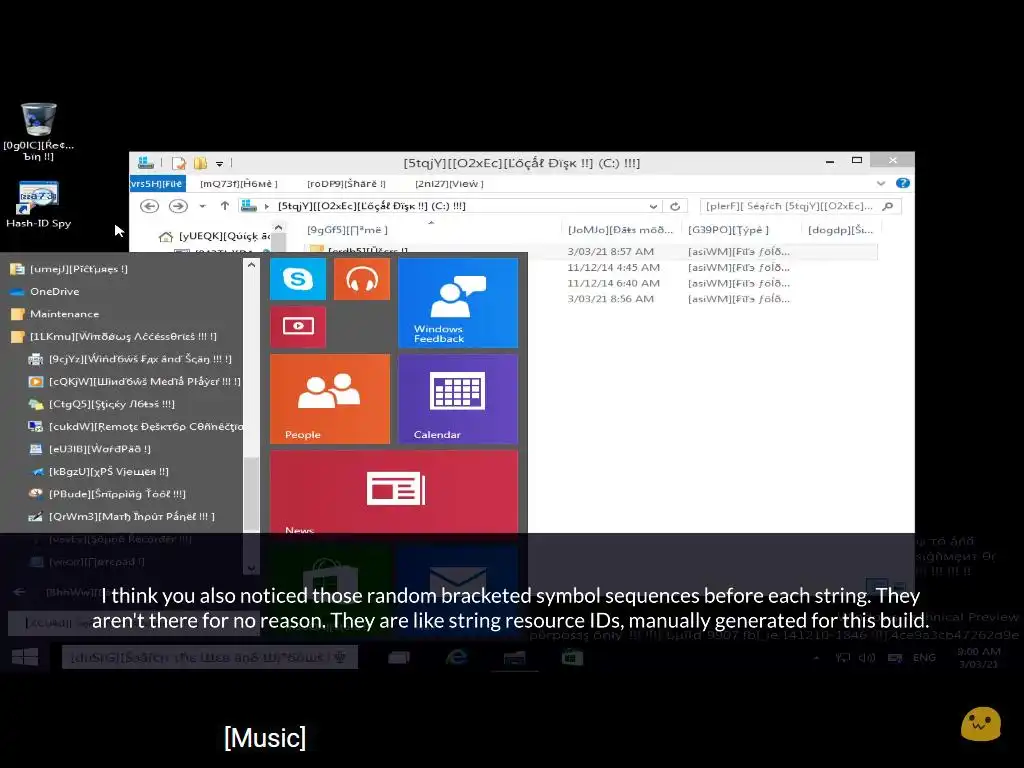Open the Customize Quick Access Toolbar dropdown

pyautogui.click(x=219, y=163)
